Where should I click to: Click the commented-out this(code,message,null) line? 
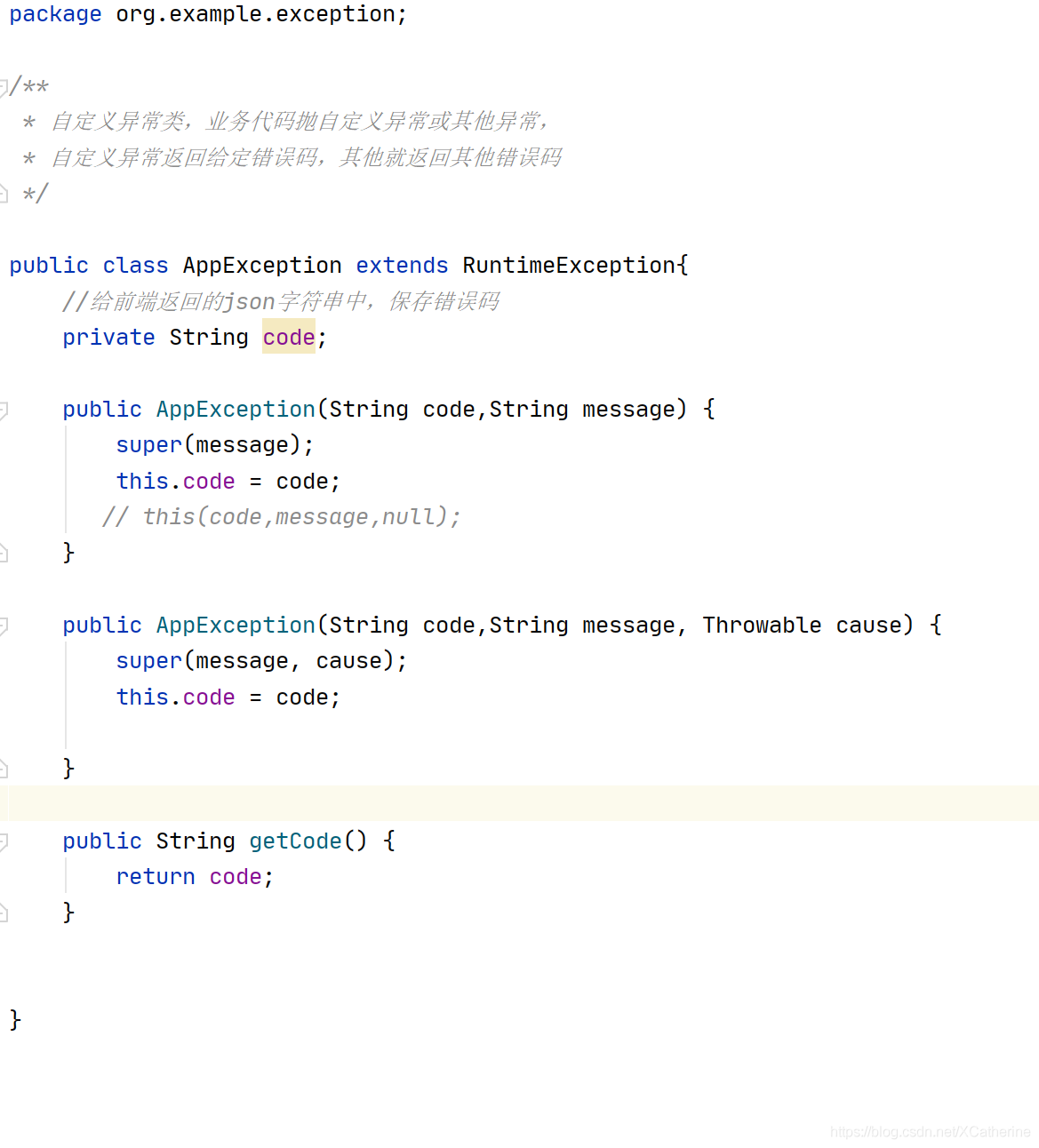coord(282,517)
